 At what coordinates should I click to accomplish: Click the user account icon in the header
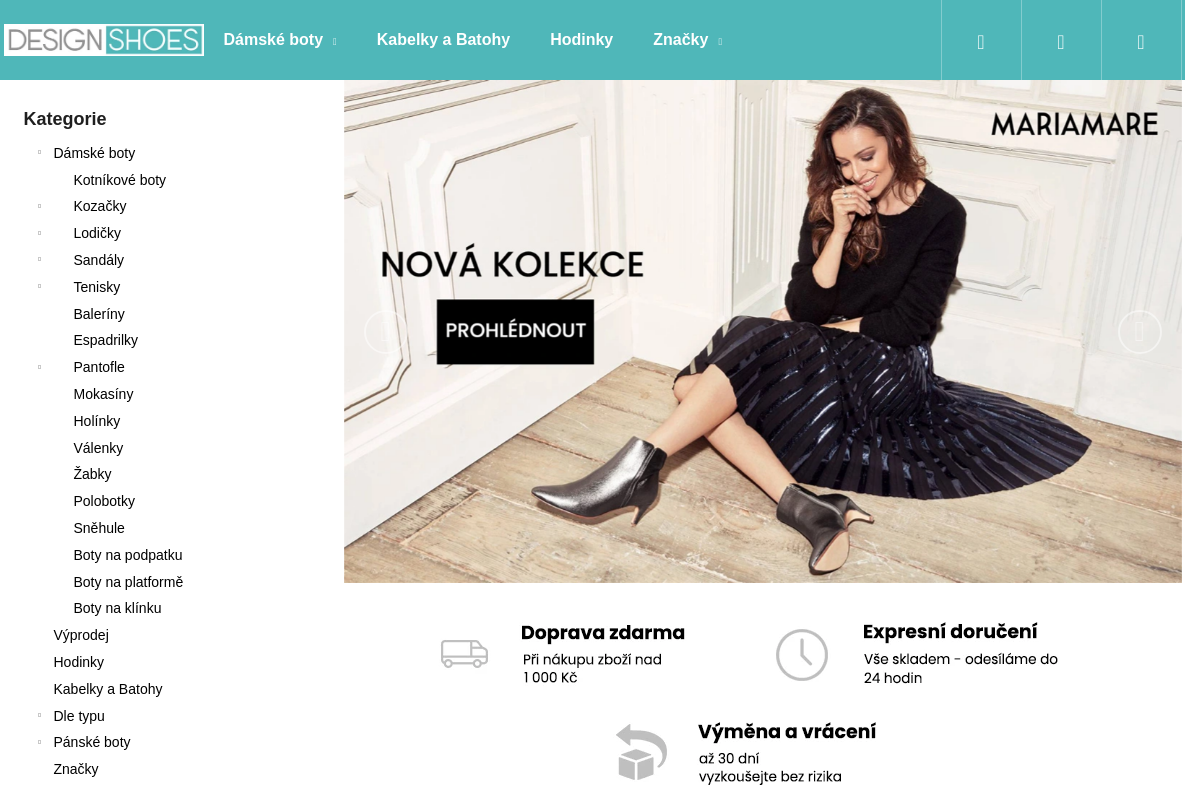(x=1060, y=41)
